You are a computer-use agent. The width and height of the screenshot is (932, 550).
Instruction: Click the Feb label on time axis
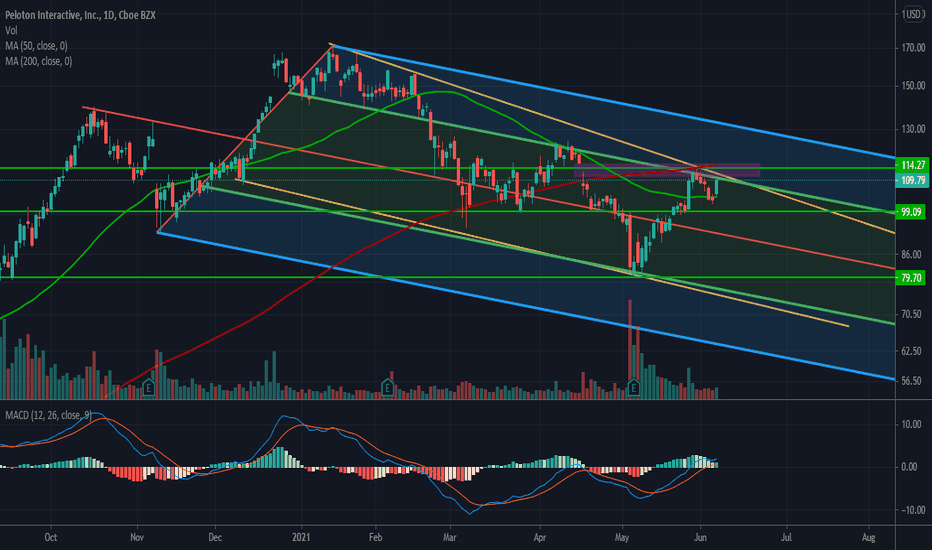(x=375, y=538)
